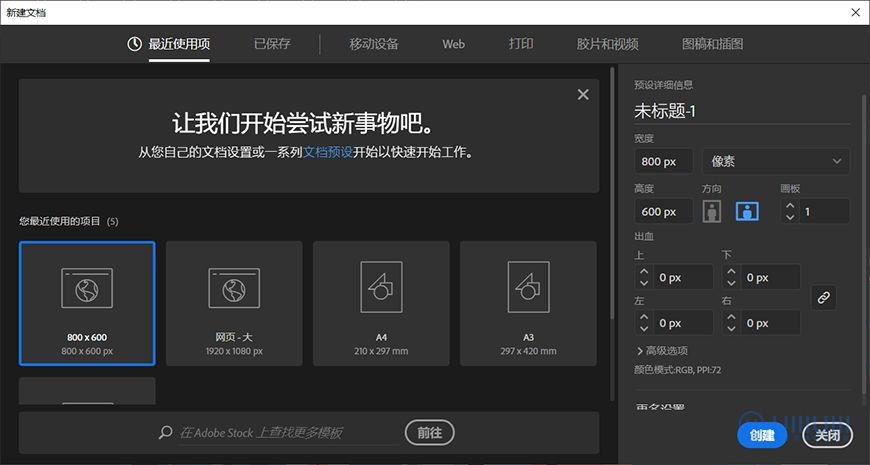Viewport: 870px width, 465px height.
Task: Click the clock icon beside 最近使用项
Action: (134, 44)
